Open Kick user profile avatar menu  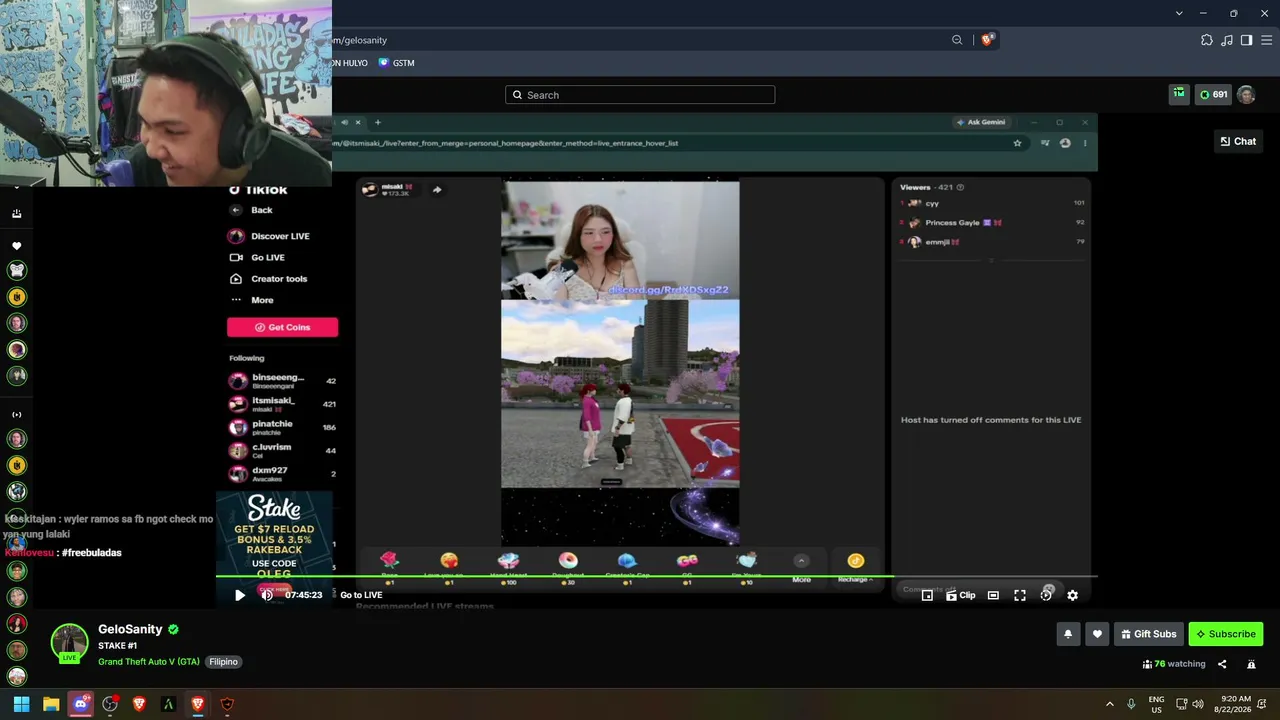pos(1246,94)
